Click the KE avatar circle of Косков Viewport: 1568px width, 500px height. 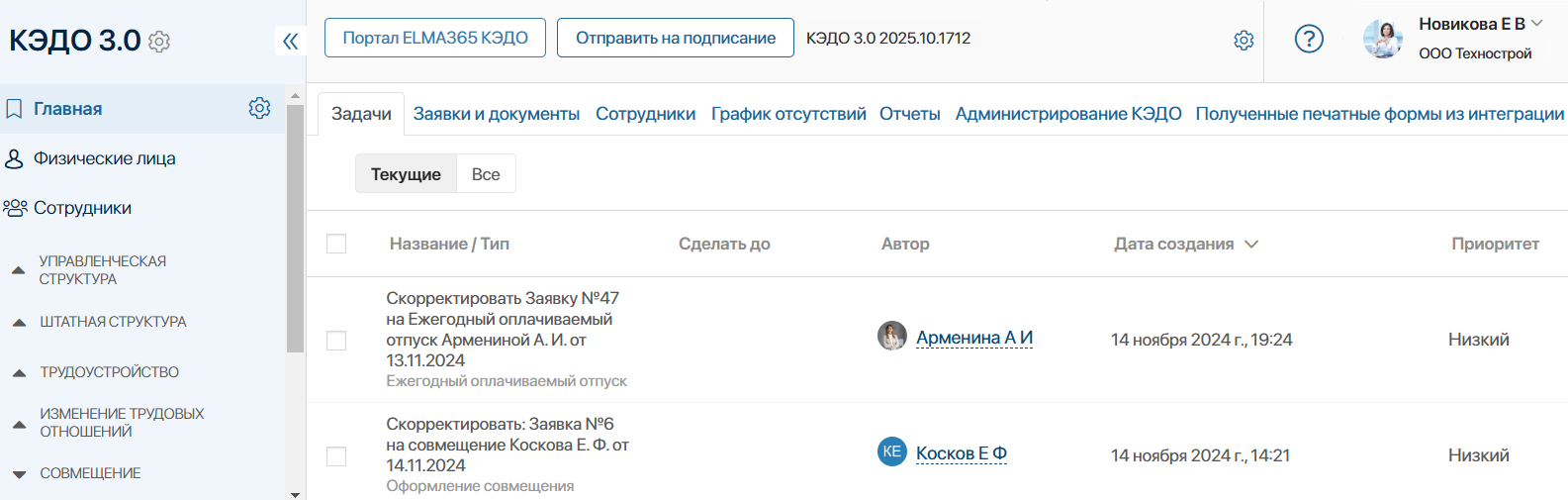coord(892,451)
